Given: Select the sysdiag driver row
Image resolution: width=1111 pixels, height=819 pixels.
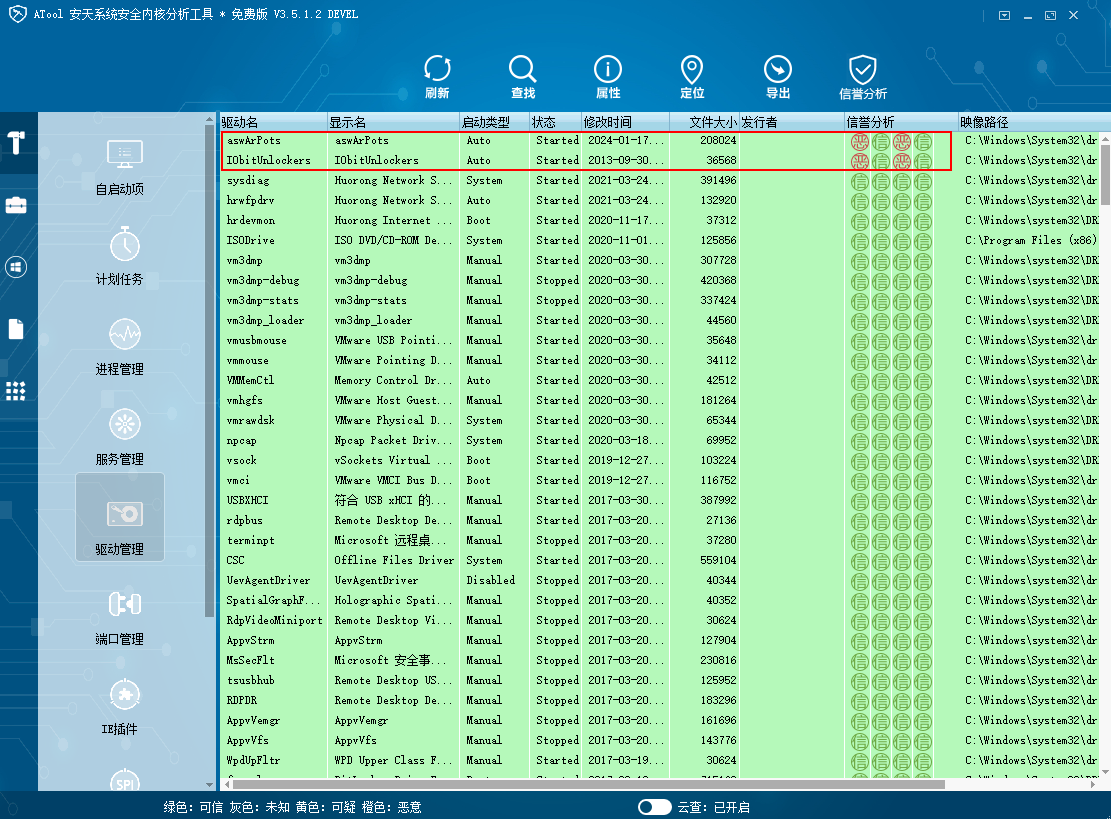Looking at the screenshot, I should [x=659, y=181].
